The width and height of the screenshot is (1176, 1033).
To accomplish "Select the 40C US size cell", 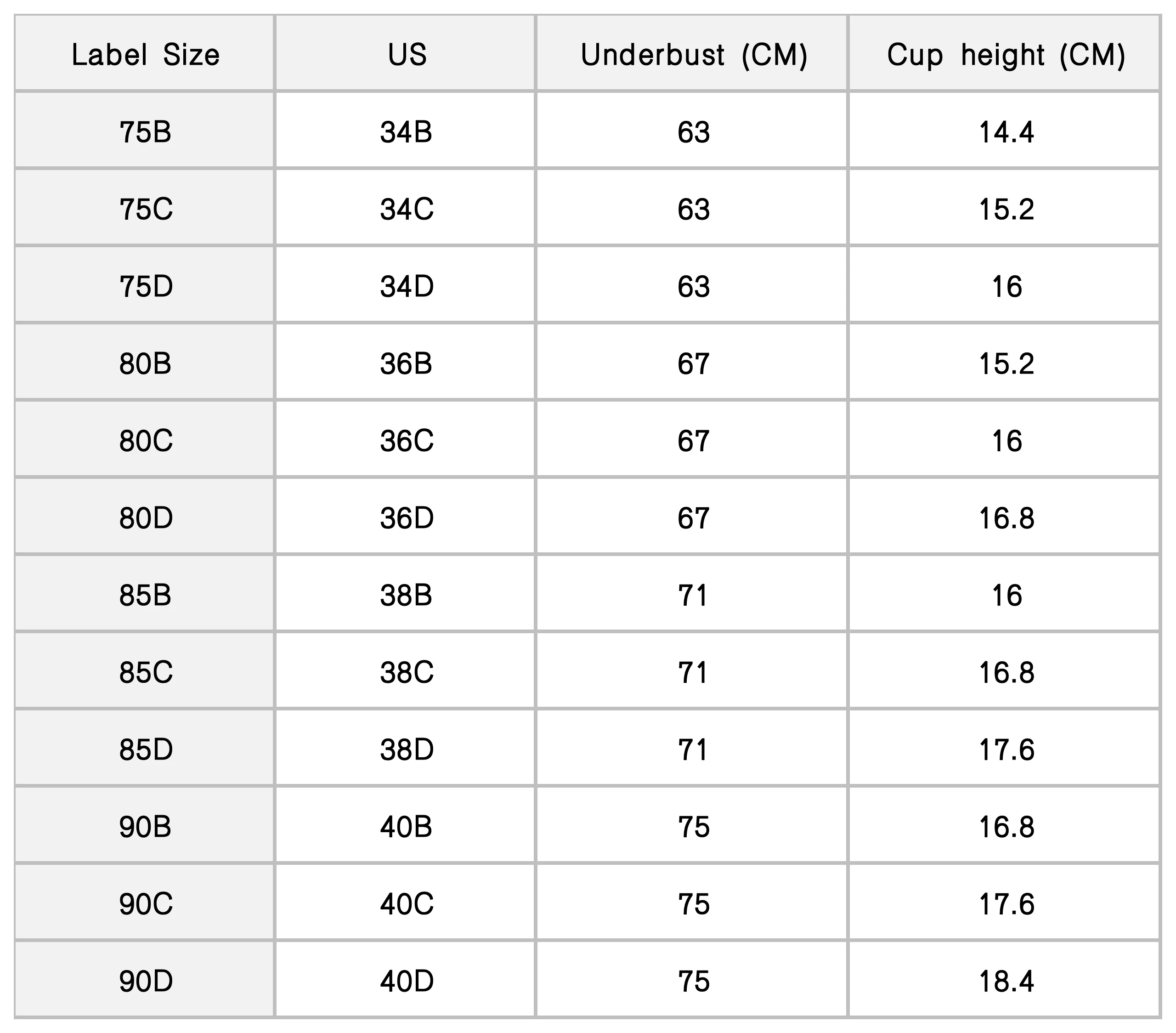I will (x=407, y=904).
